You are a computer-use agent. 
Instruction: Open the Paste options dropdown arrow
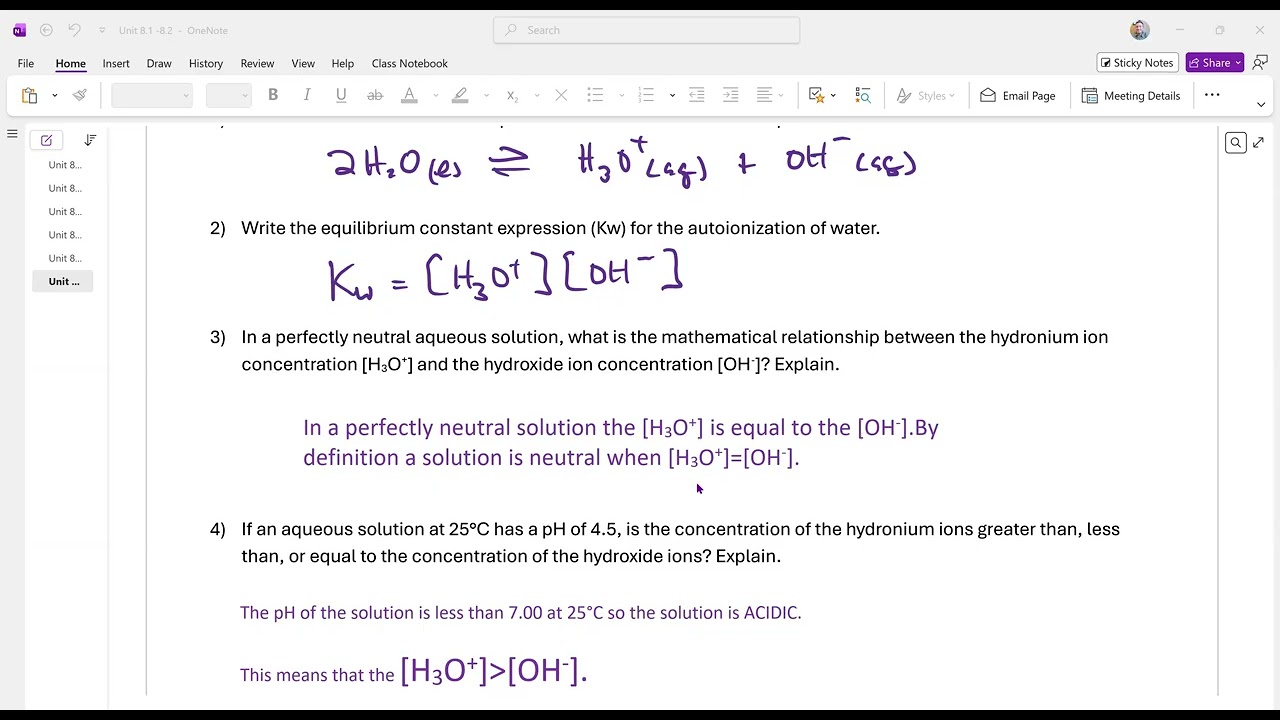coord(54,96)
